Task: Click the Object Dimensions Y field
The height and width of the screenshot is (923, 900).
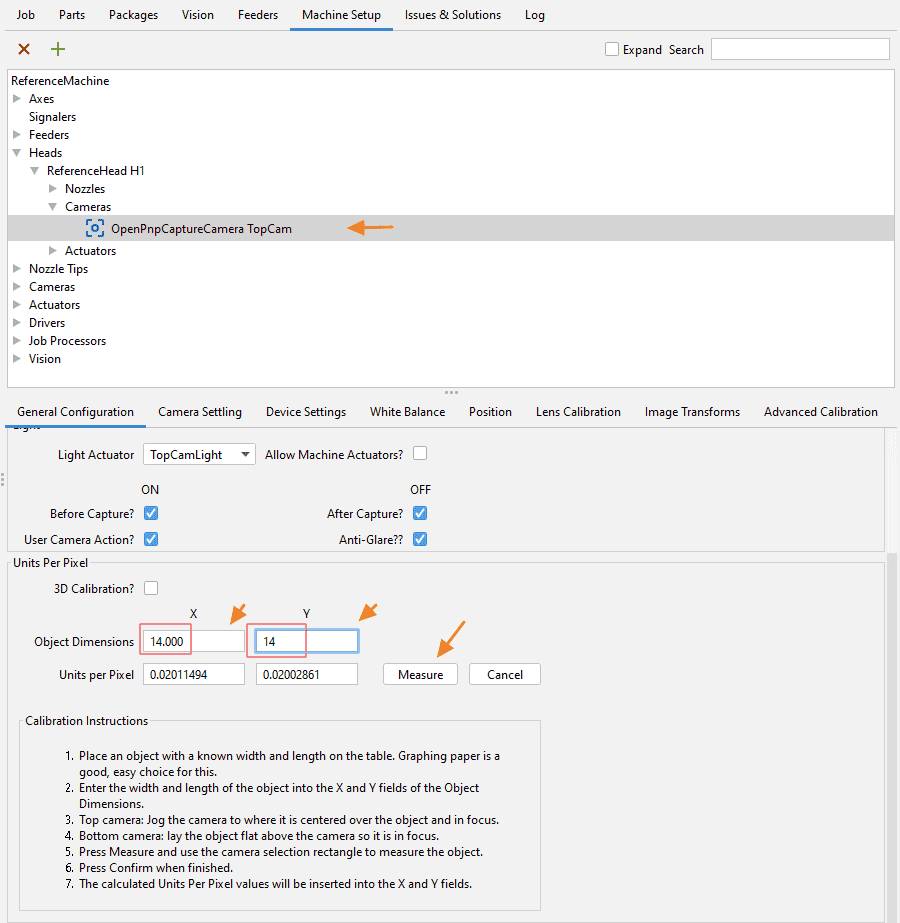Action: [306, 641]
